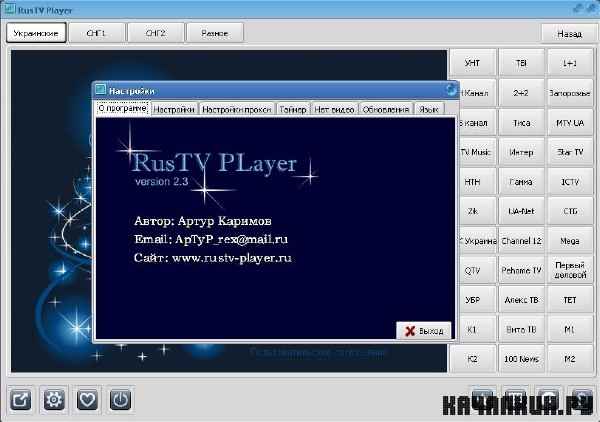This screenshot has width=600, height=422.
Task: Select the Интер channel
Action: [x=521, y=152]
